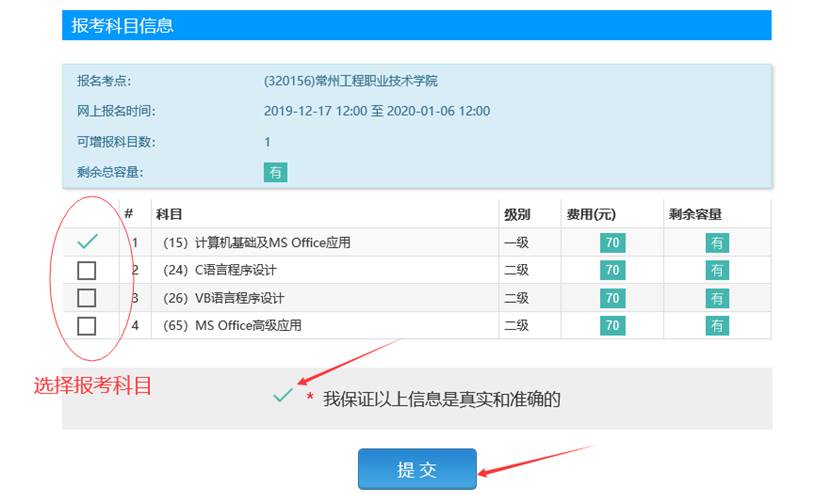Click the 费用(元) column header
The image size is (831, 494).
click(591, 214)
